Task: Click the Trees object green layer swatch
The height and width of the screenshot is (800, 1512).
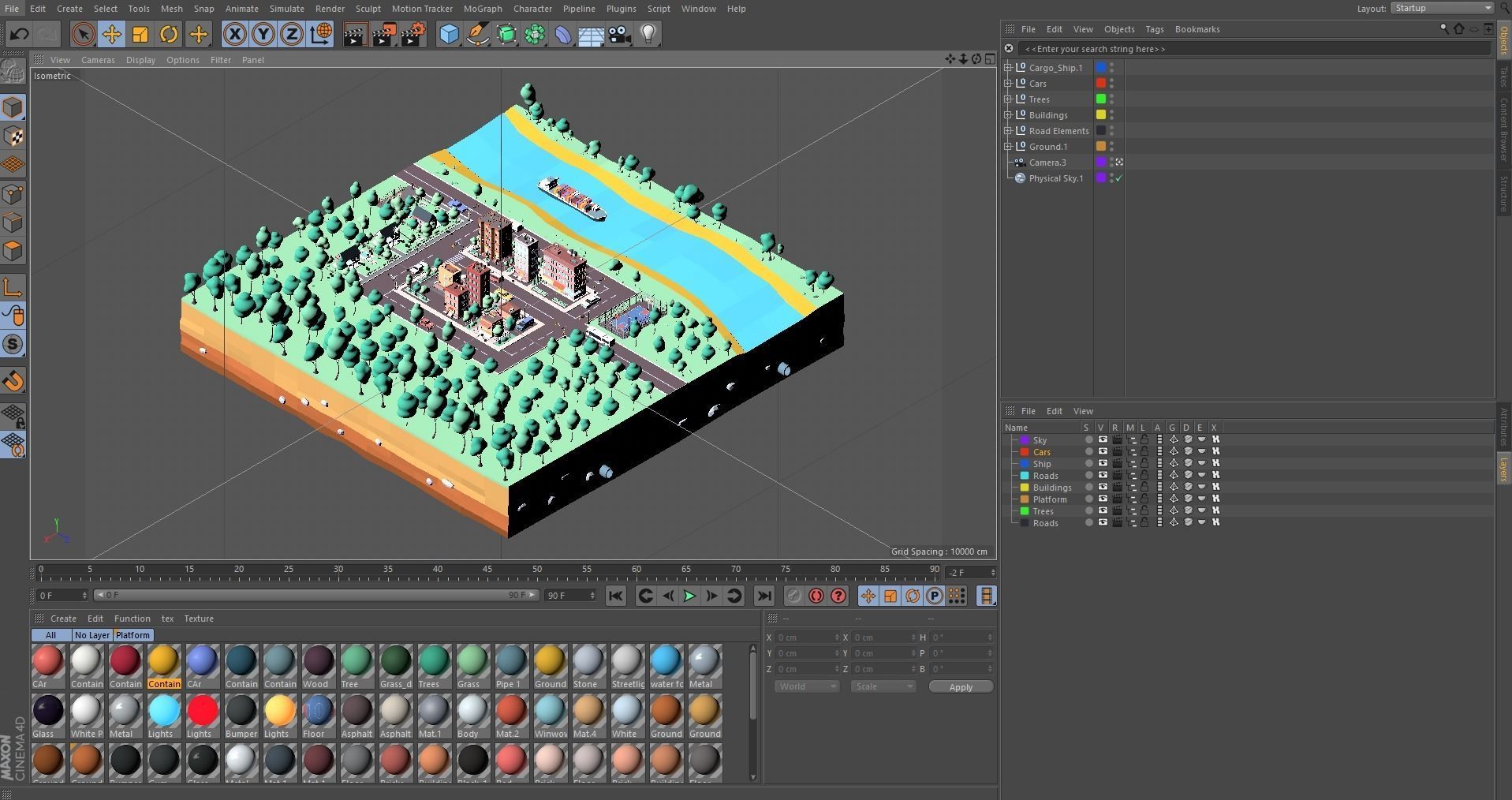Action: pos(1101,99)
